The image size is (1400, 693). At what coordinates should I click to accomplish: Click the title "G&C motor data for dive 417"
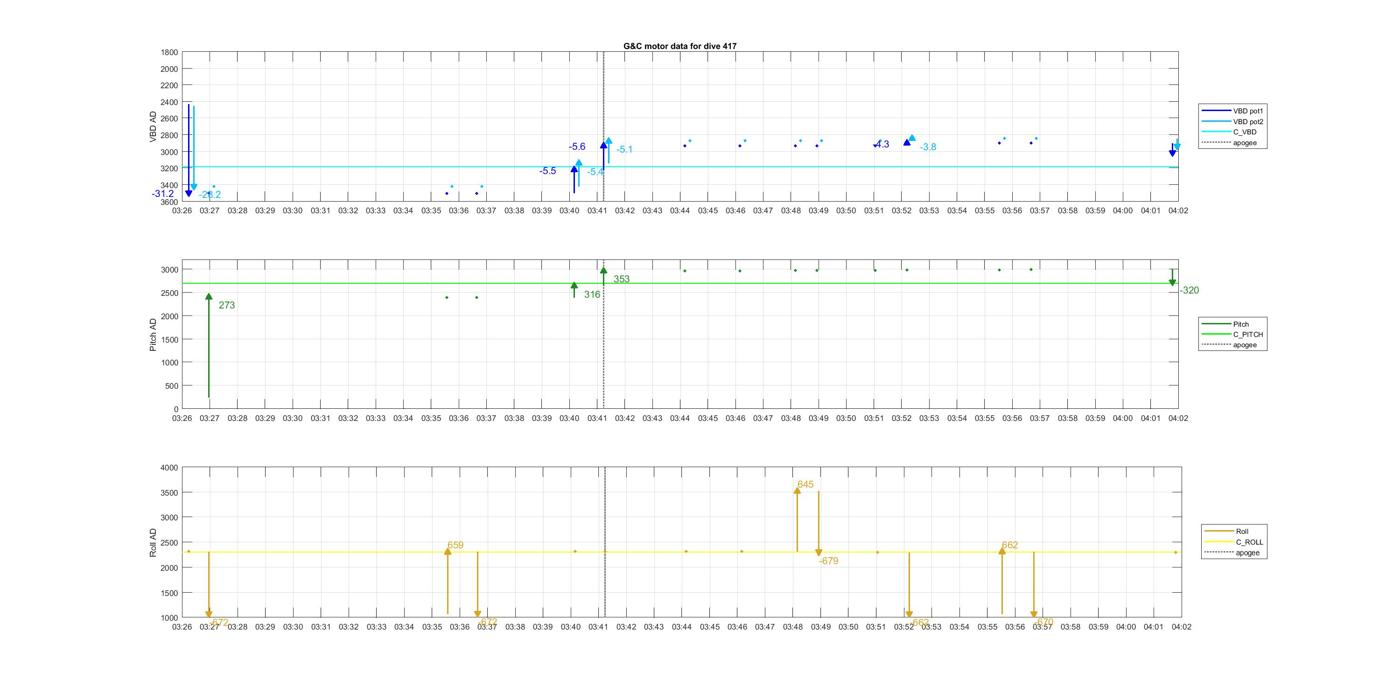[680, 46]
